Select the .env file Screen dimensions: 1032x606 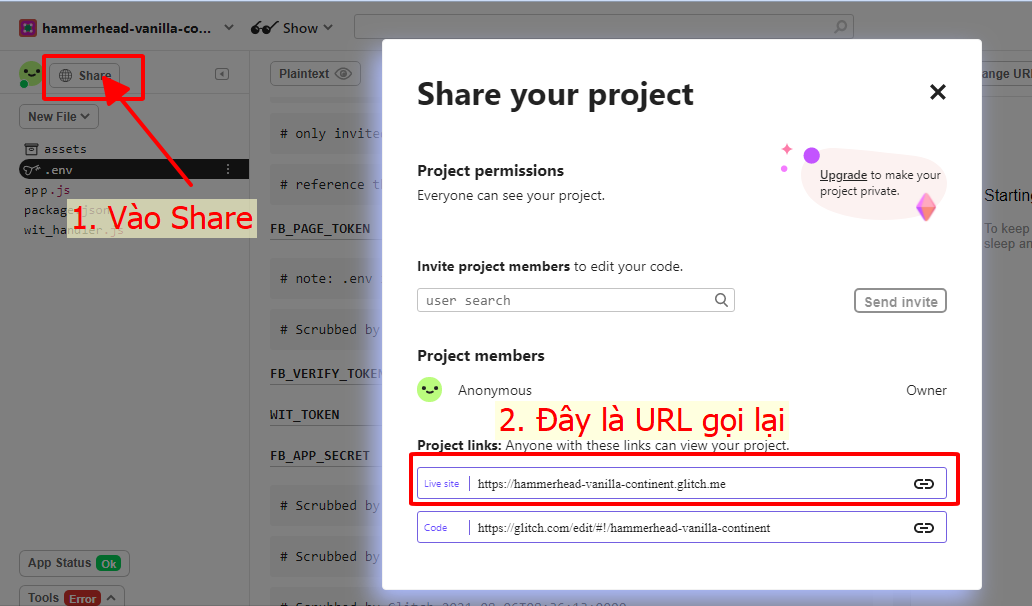pyautogui.click(x=134, y=170)
